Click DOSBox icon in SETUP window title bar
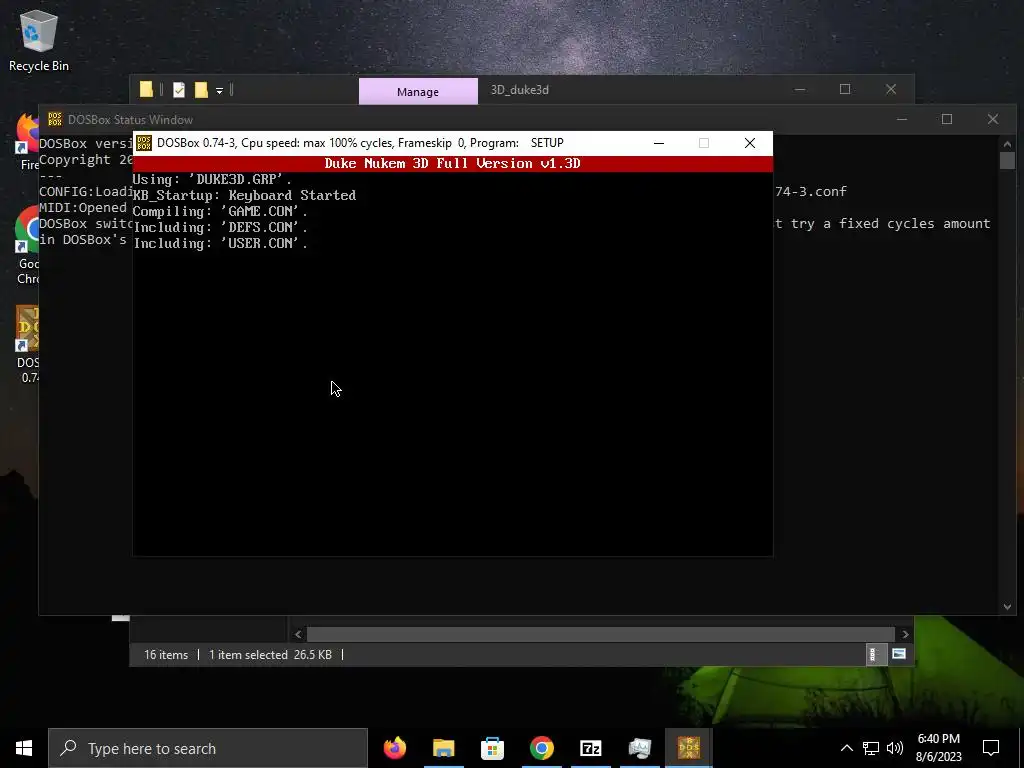Screen dimensions: 1024x768 coord(144,143)
